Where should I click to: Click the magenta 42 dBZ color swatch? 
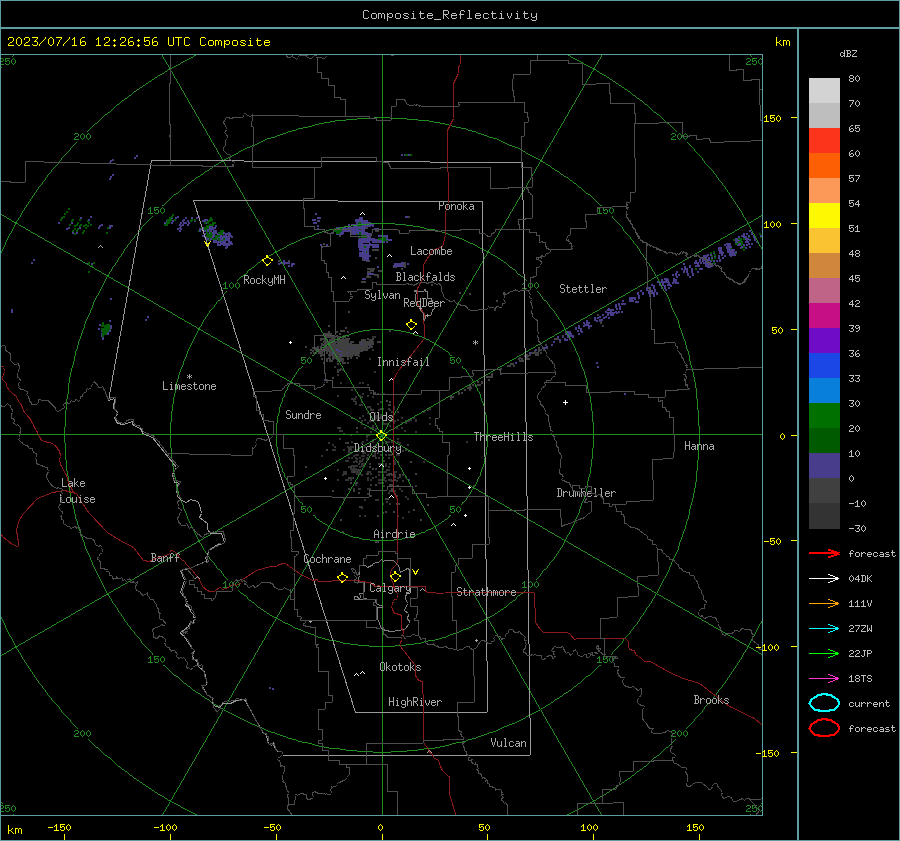pyautogui.click(x=824, y=315)
